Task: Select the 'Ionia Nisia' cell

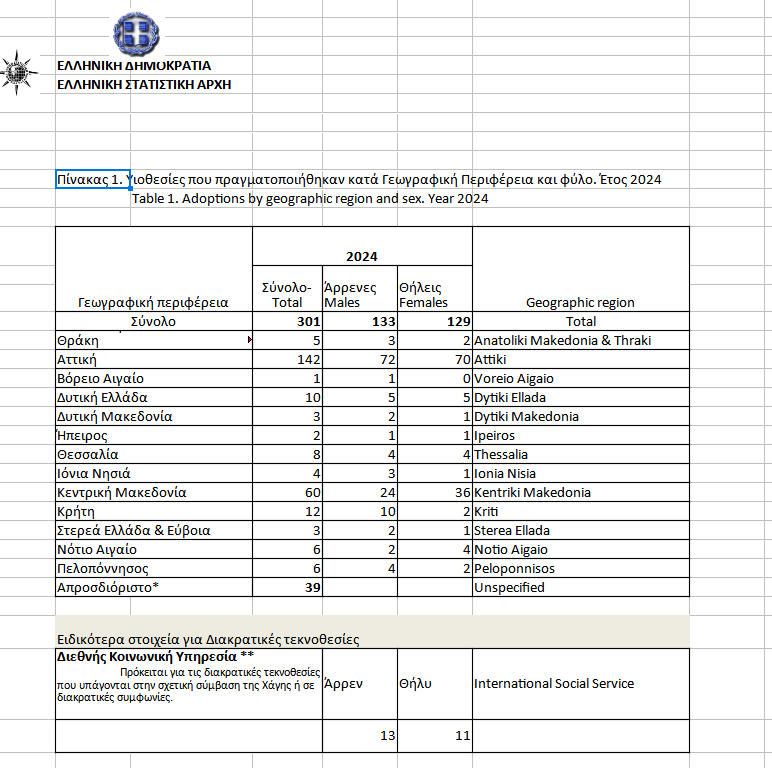Action: [580, 473]
